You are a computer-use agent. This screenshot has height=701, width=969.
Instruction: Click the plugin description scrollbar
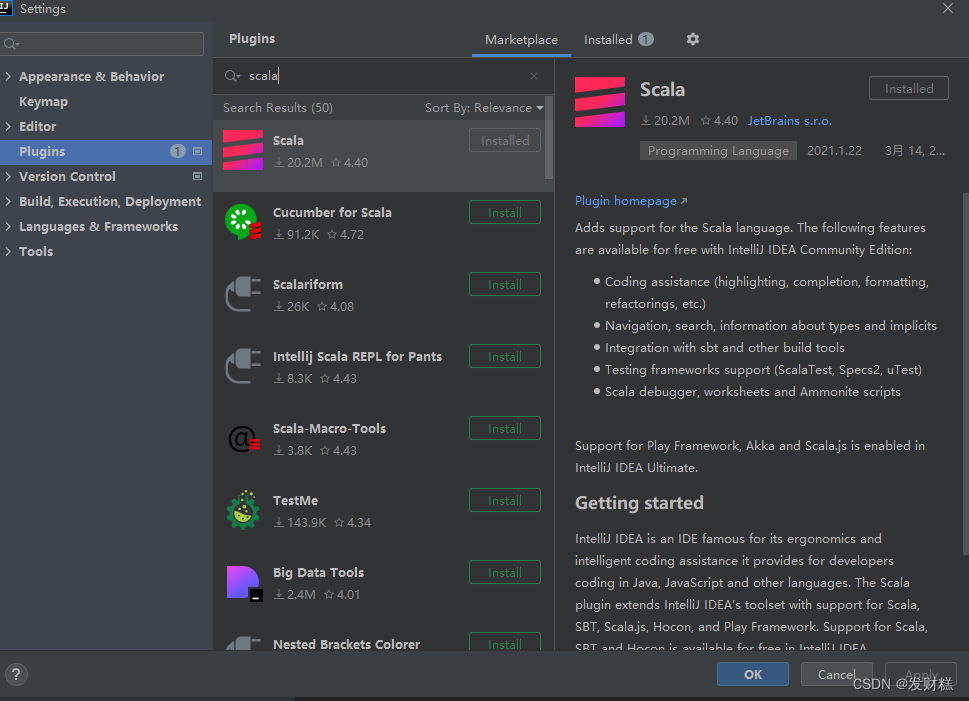(x=965, y=374)
